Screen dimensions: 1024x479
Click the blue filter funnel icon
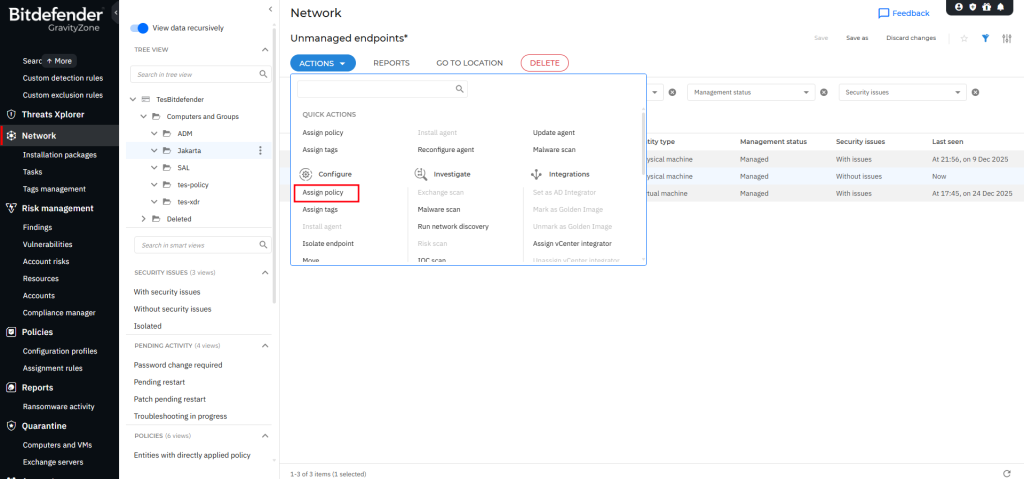985,38
